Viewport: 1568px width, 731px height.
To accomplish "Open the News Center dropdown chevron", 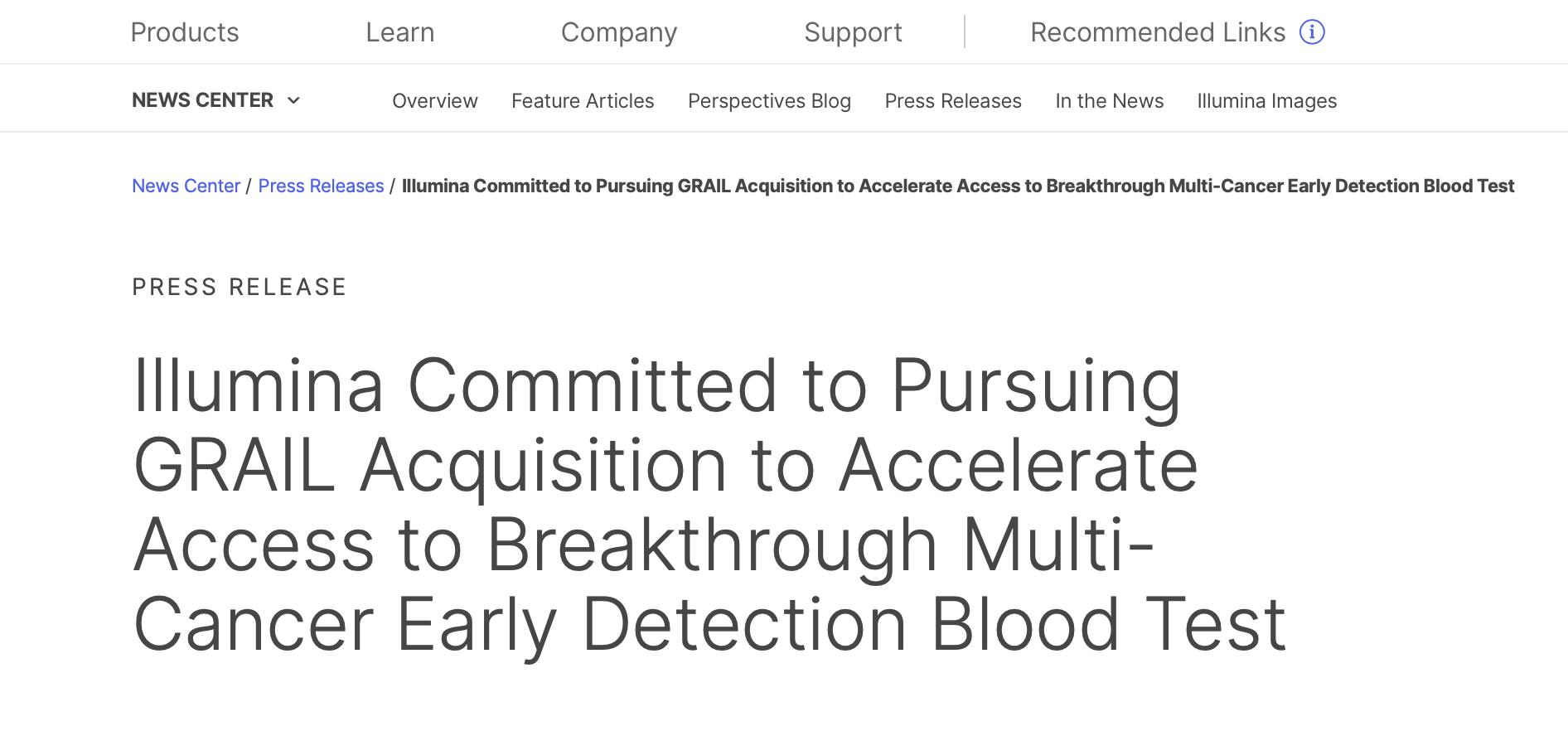I will (x=294, y=100).
